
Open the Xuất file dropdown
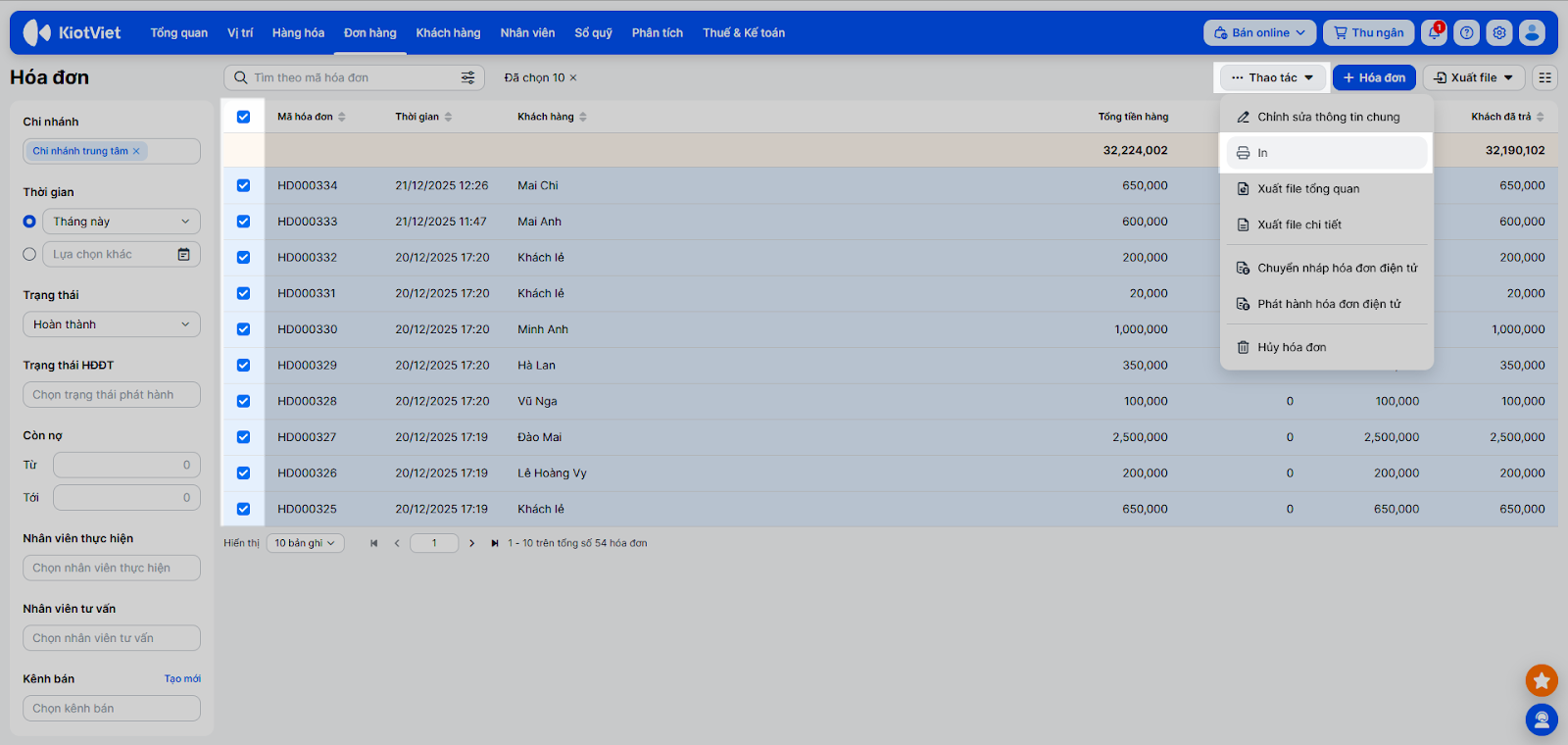point(1474,77)
